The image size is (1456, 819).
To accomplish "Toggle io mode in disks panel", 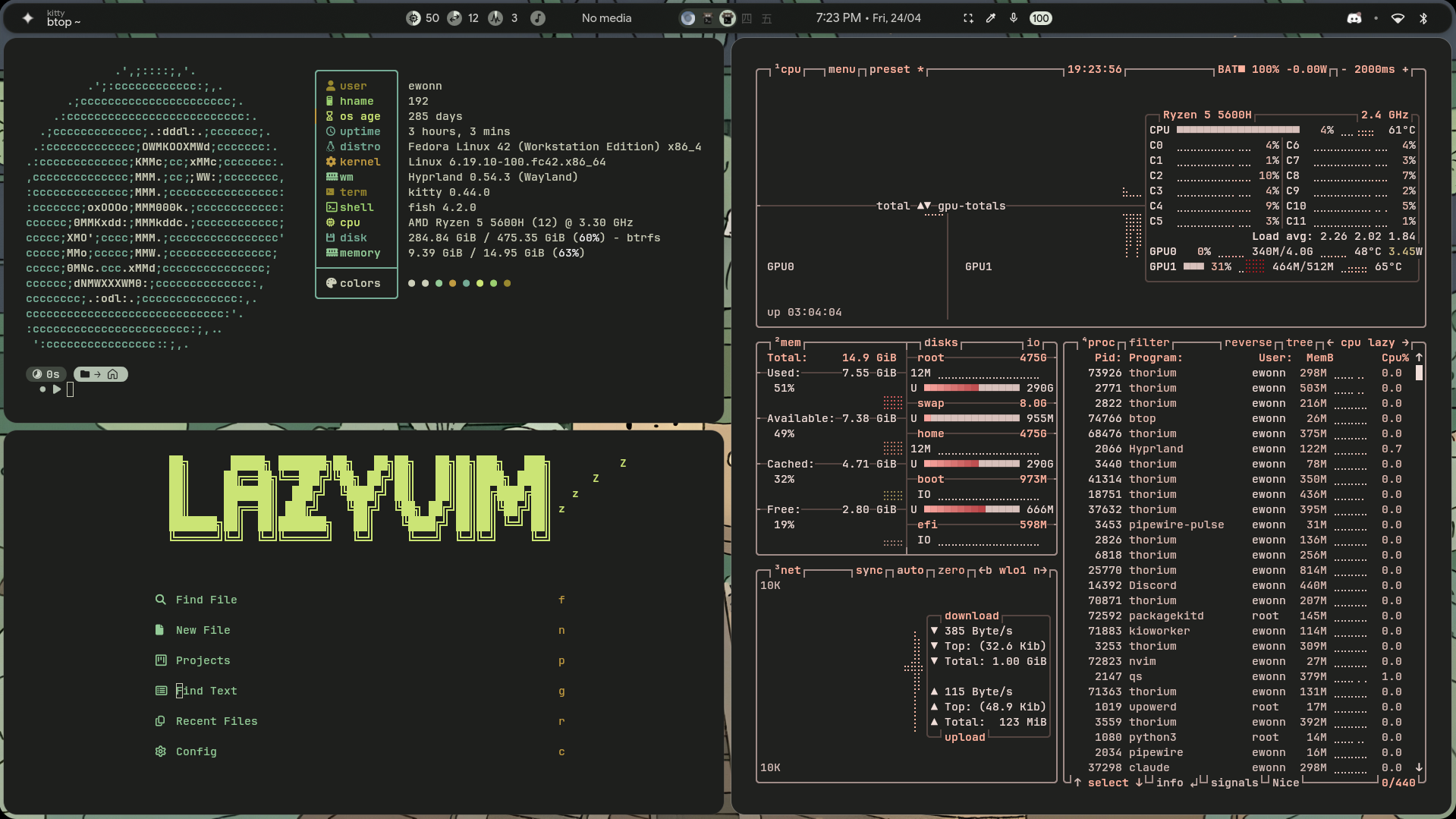I will 1033,342.
